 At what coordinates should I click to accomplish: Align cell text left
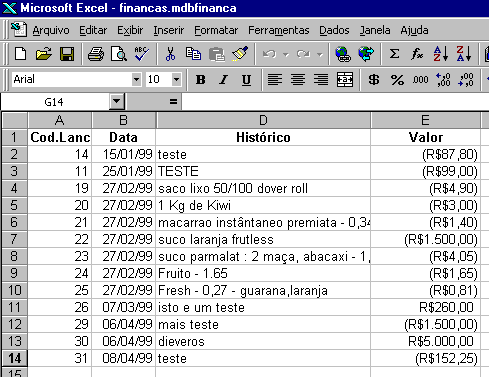(x=275, y=80)
